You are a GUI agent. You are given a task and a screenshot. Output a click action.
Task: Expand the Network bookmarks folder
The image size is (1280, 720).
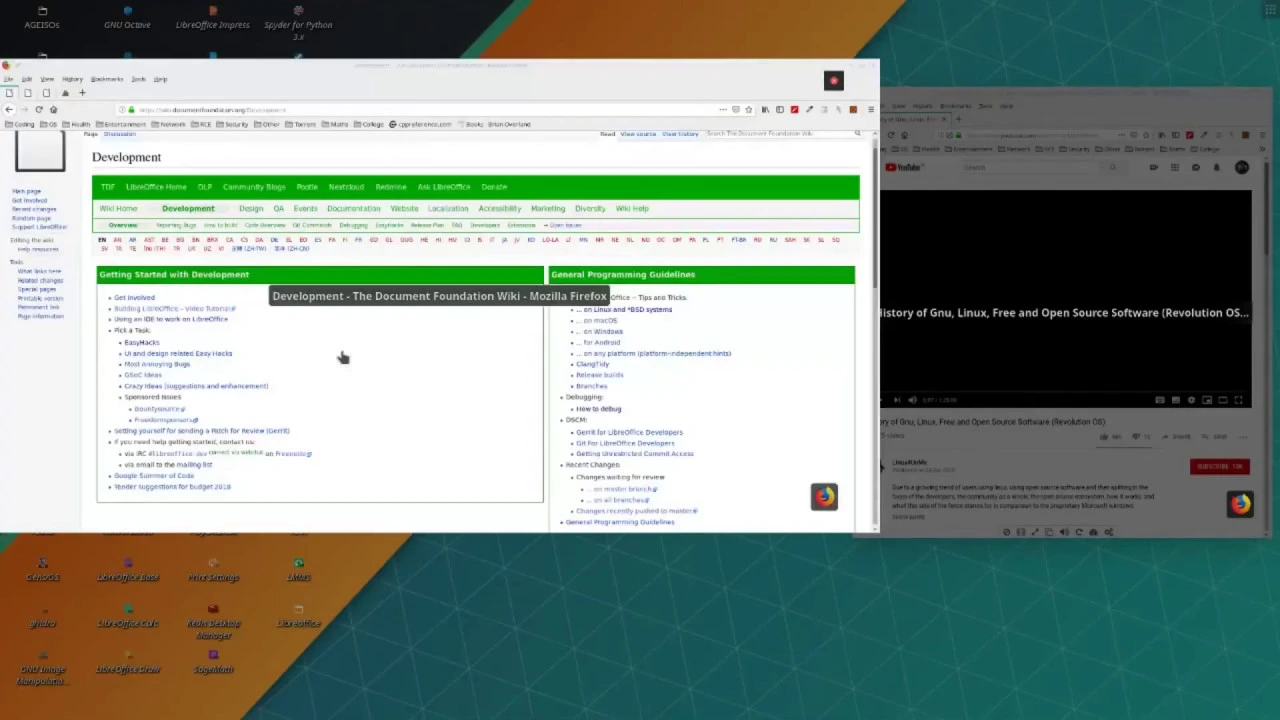[169, 124]
